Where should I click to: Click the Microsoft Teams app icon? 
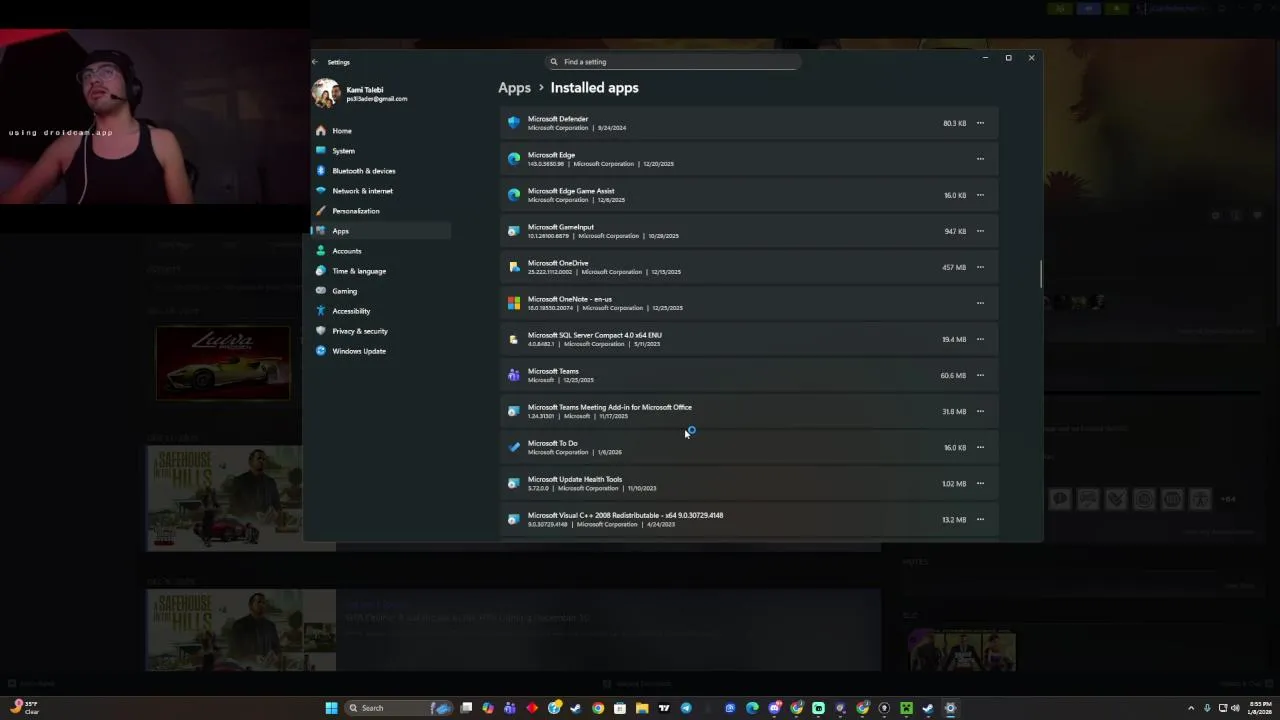click(x=514, y=375)
